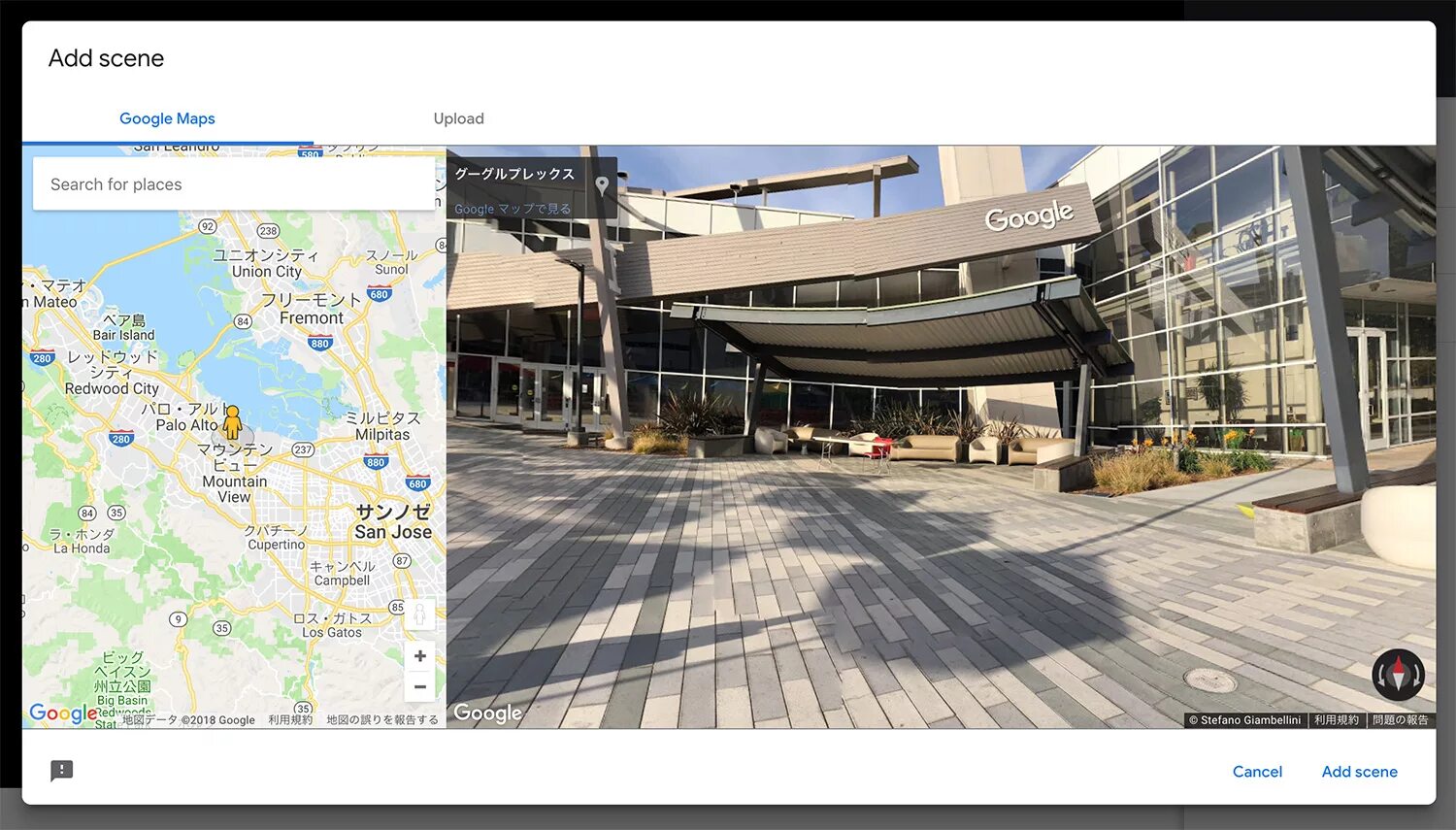Click the グーグルプレックス place title
The image size is (1456, 830).
tap(514, 174)
